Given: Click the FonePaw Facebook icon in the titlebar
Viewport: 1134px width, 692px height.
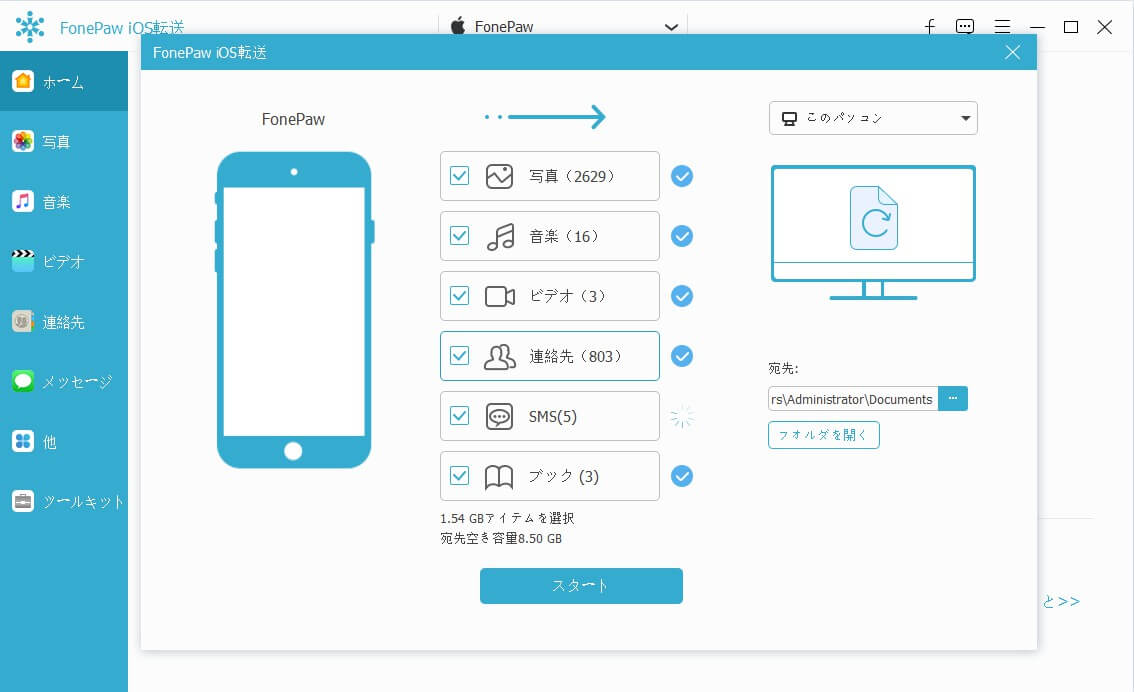Looking at the screenshot, I should pyautogui.click(x=929, y=26).
